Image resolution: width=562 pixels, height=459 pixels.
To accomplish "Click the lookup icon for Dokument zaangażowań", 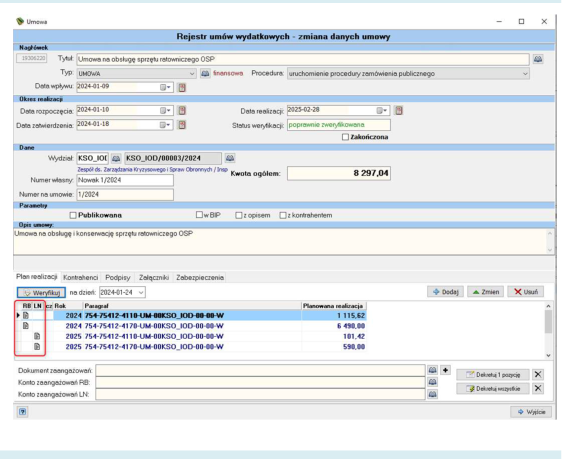I will [x=433, y=370].
